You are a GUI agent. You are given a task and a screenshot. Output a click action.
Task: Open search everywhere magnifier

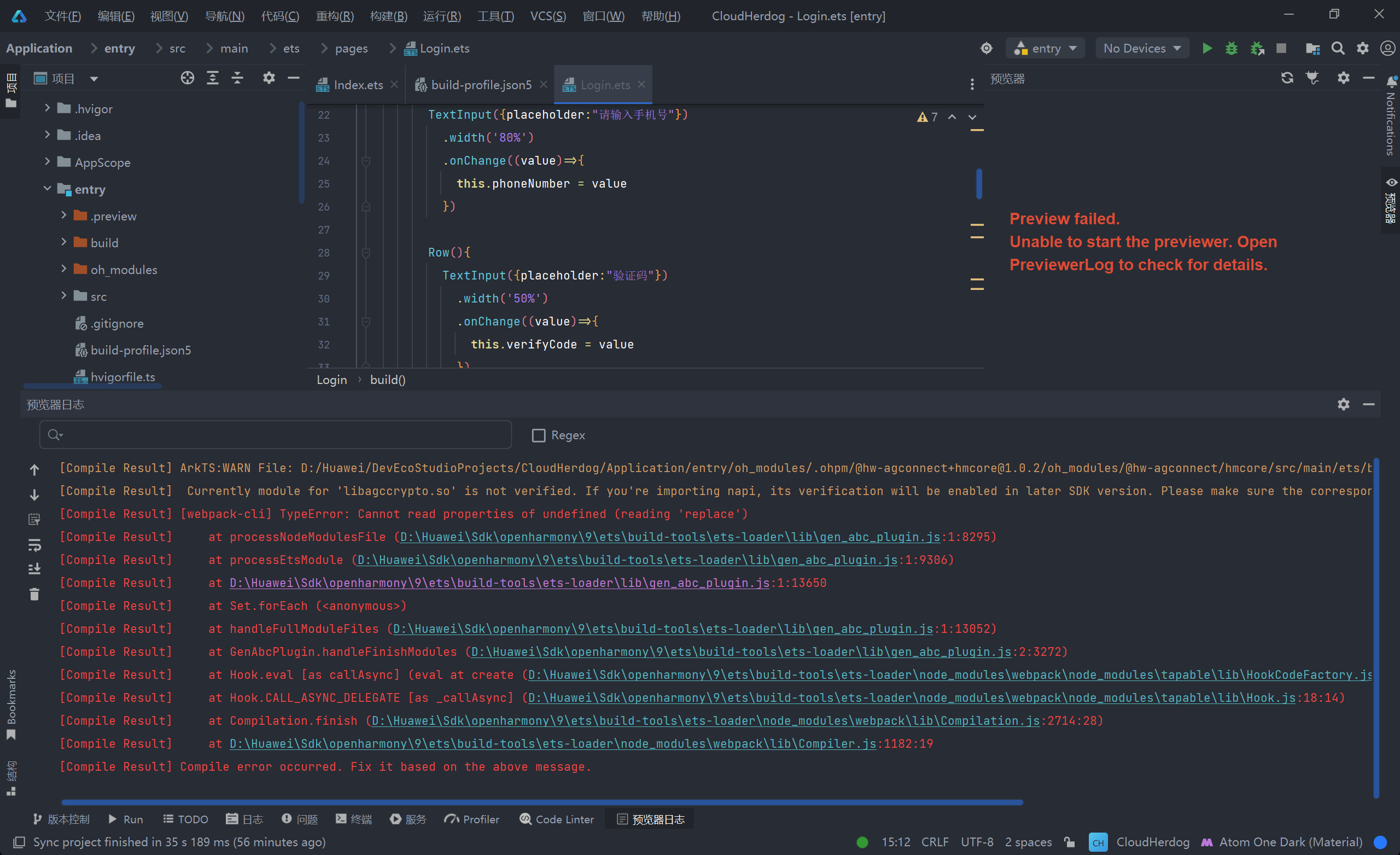tap(1338, 48)
